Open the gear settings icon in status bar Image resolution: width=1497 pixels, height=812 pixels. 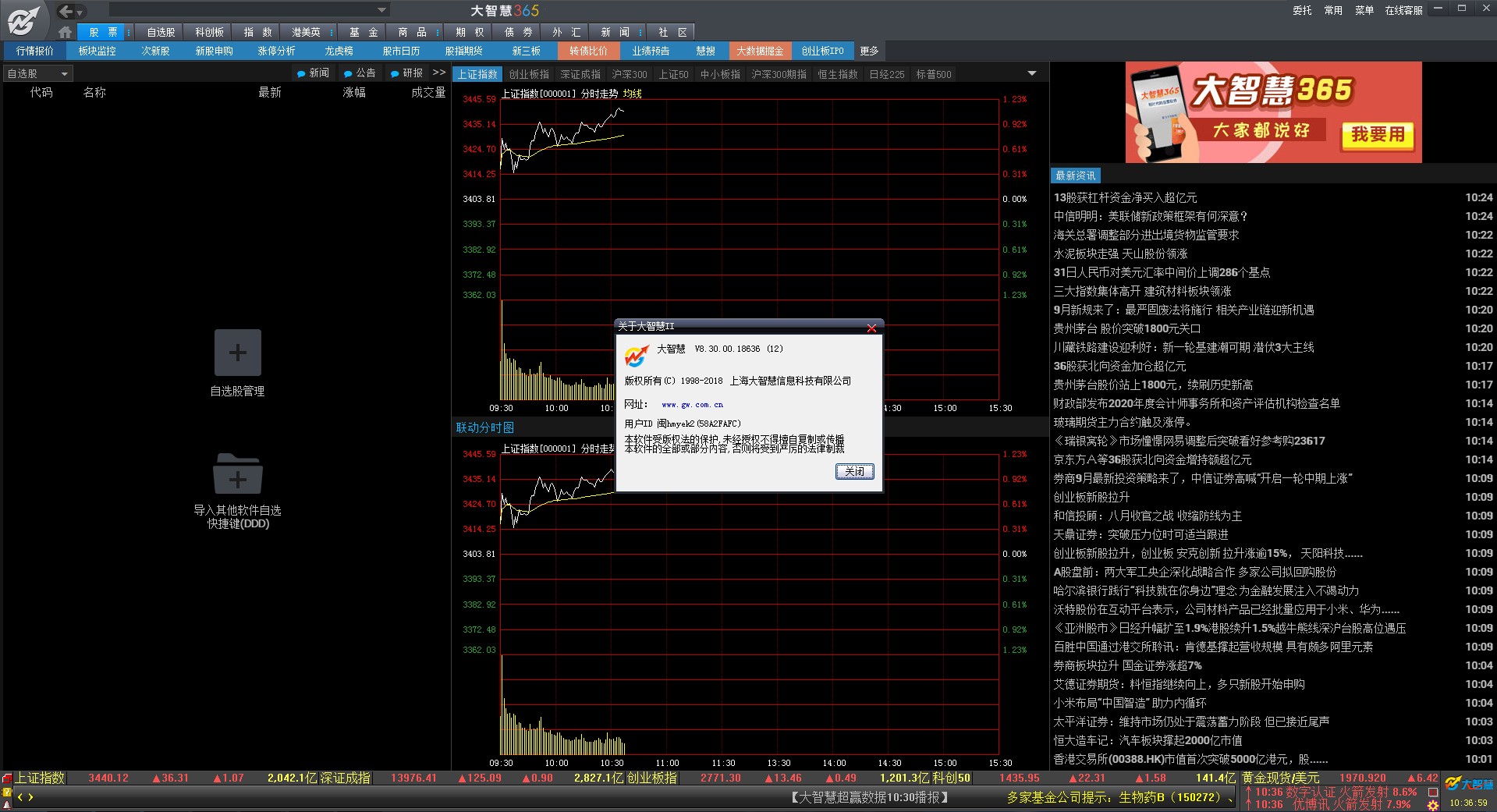point(1433,805)
